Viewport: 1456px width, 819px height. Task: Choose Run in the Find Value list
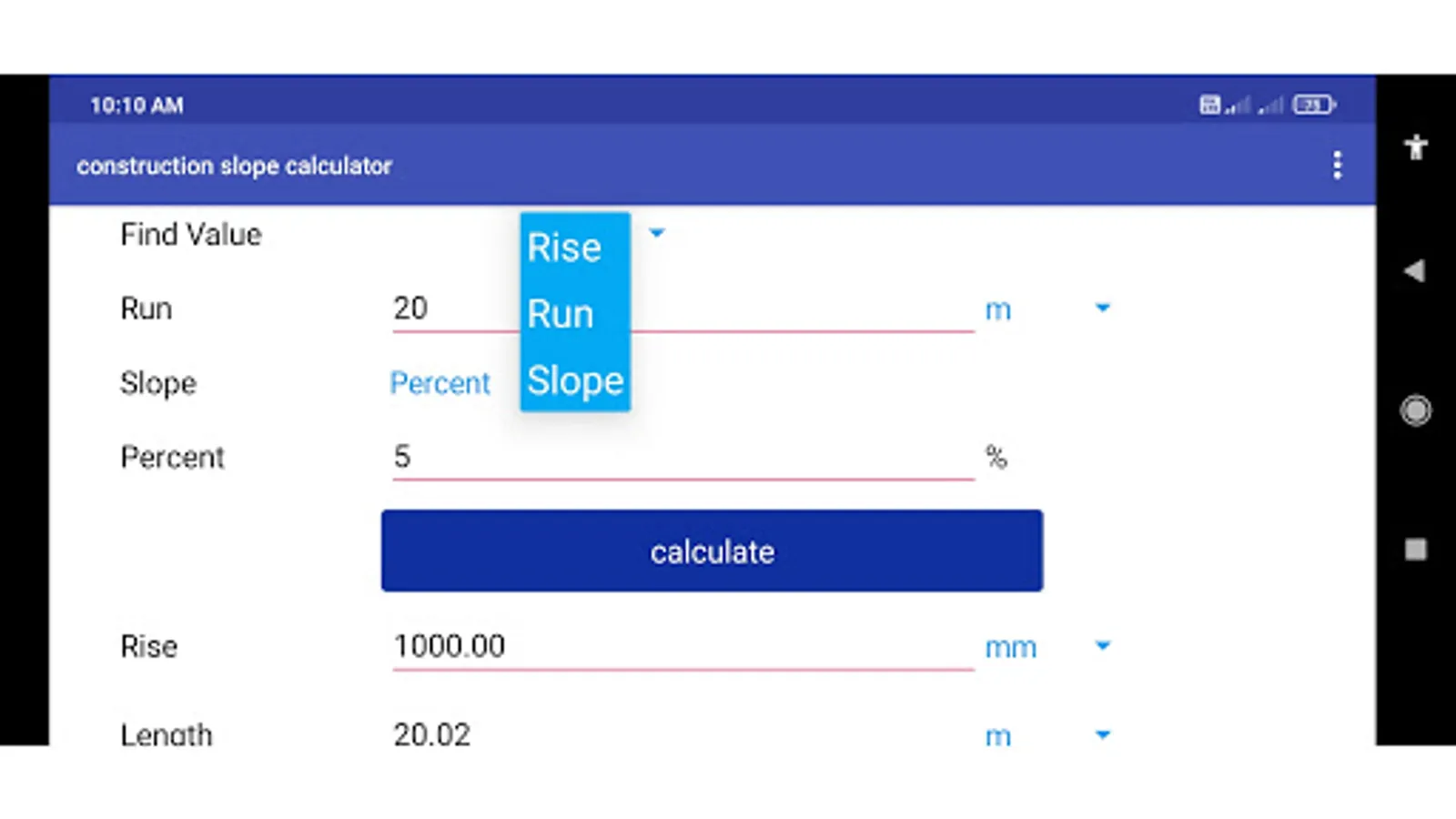coord(561,315)
